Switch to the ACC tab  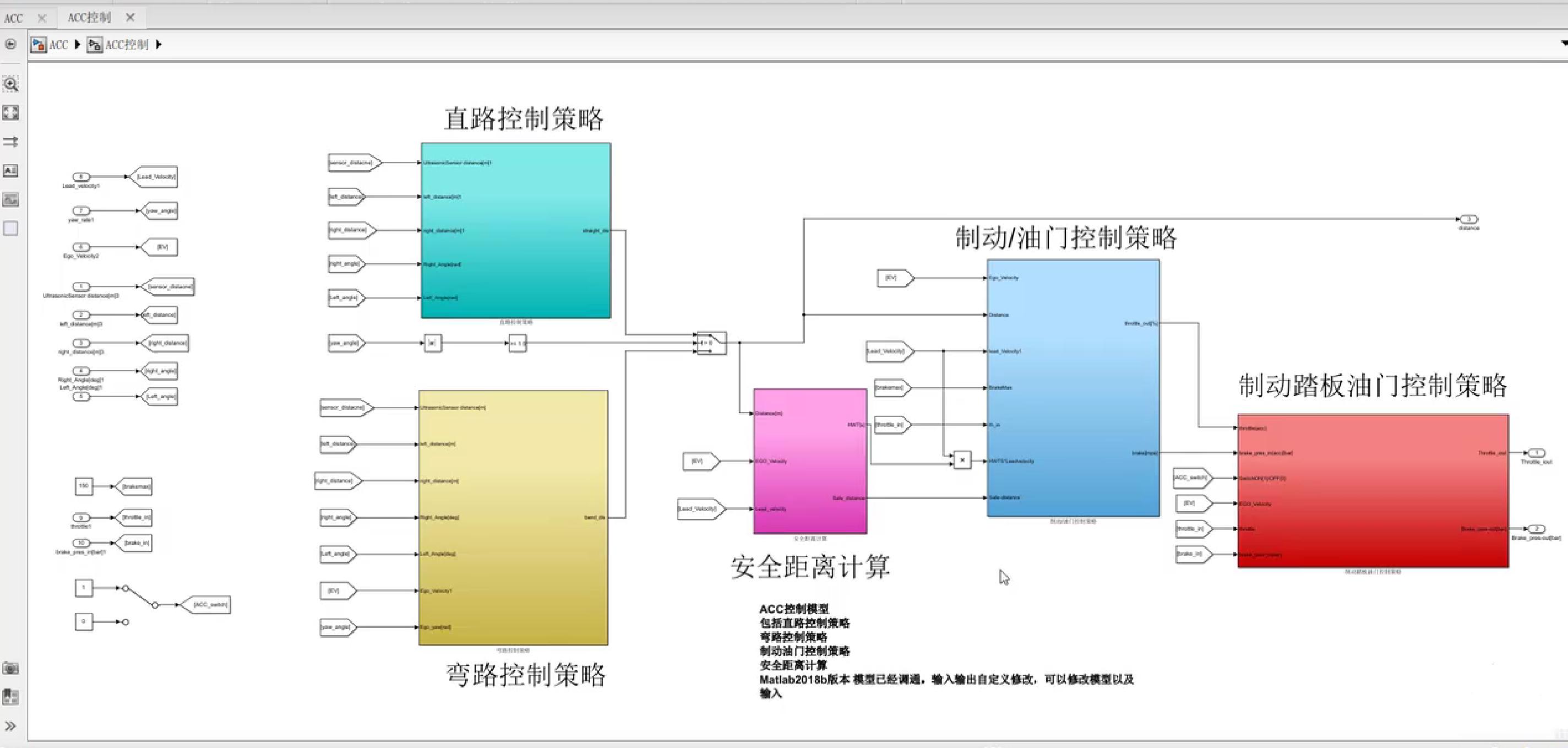tap(14, 18)
